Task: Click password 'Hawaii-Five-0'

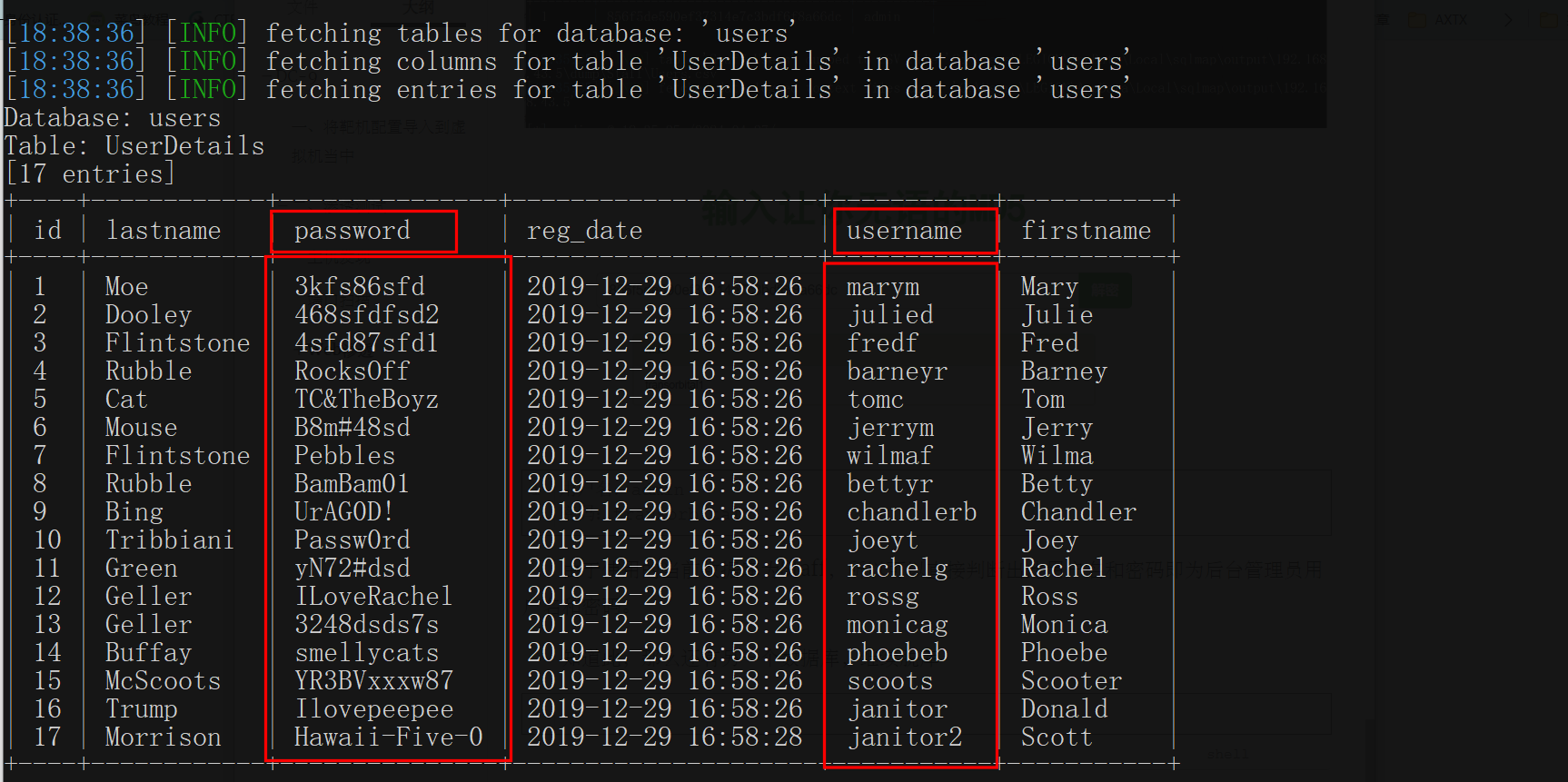Action: pyautogui.click(x=389, y=737)
